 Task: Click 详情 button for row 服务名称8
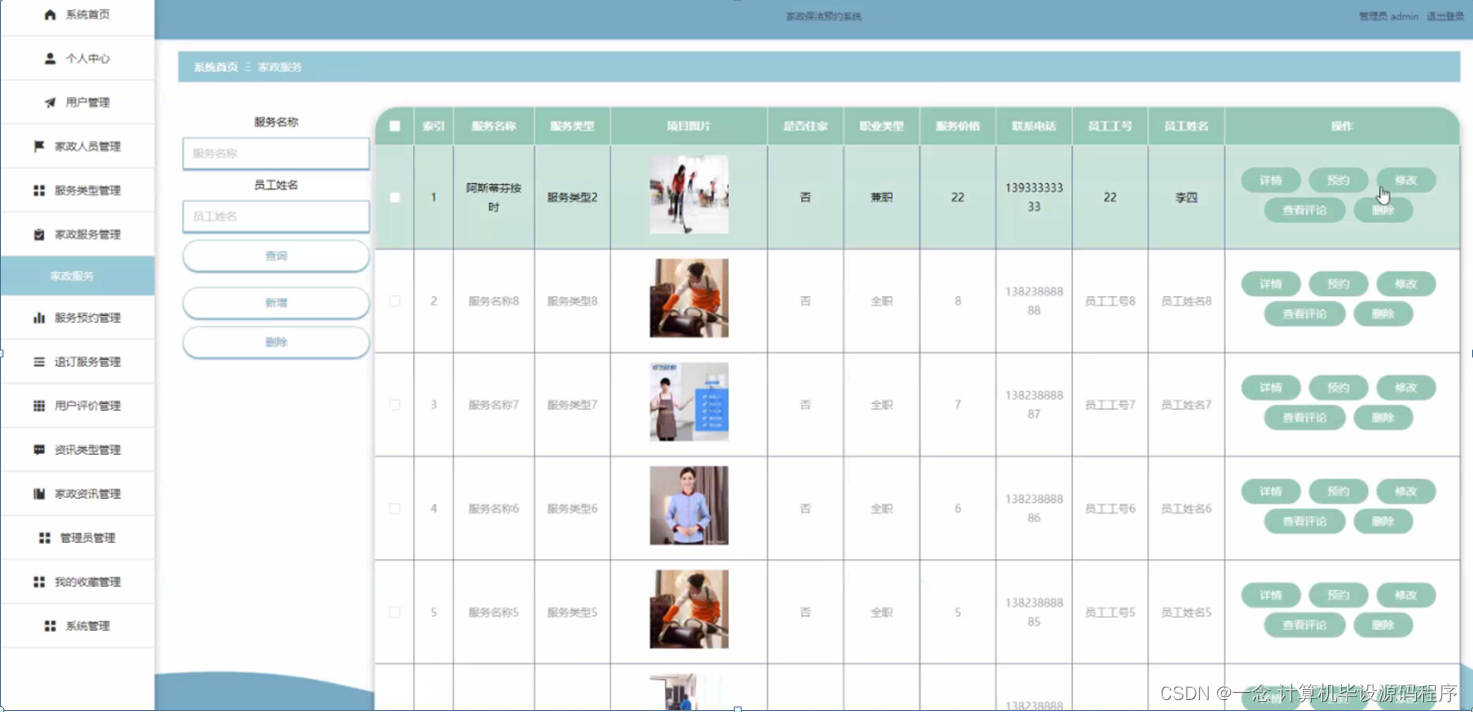pyautogui.click(x=1271, y=284)
